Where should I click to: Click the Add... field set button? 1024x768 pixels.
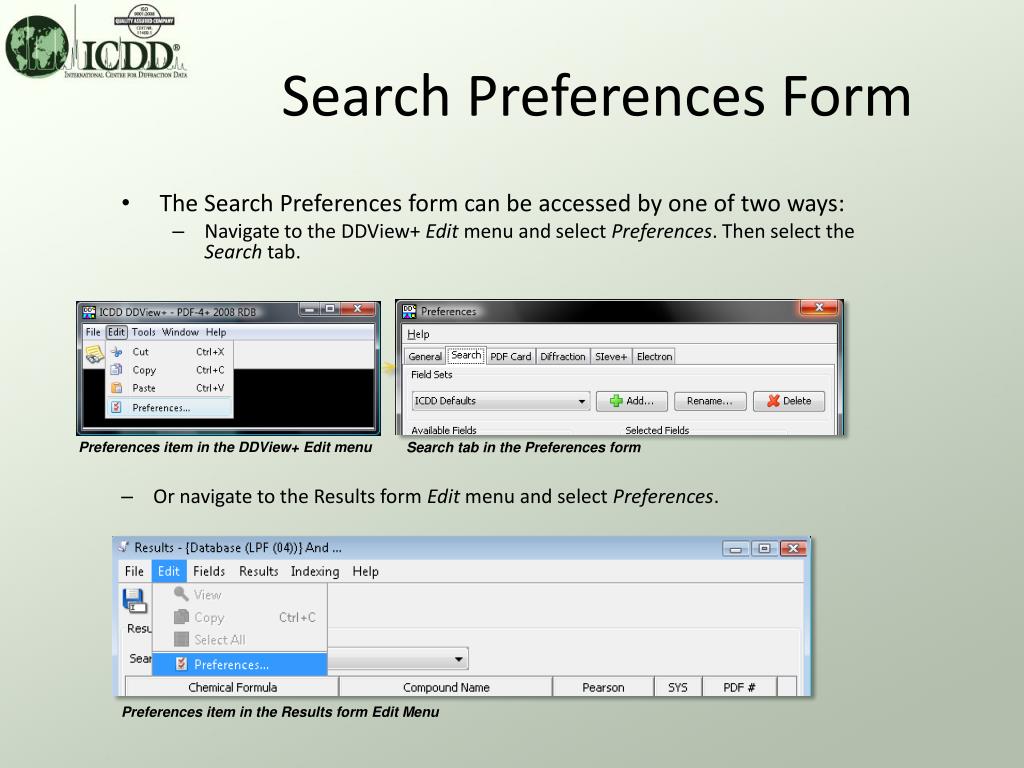coord(632,401)
